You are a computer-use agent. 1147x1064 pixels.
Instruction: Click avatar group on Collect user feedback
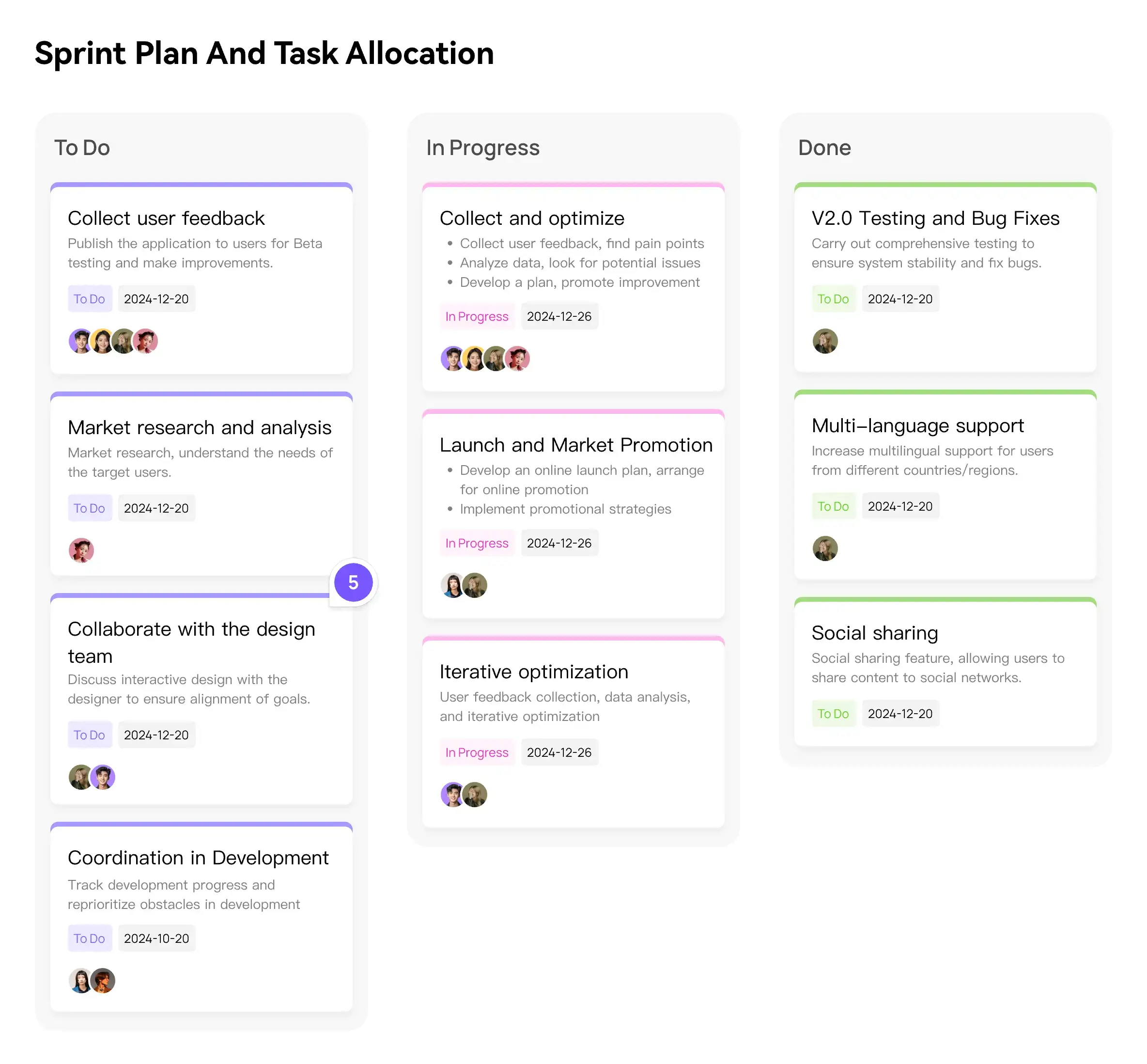pos(113,341)
